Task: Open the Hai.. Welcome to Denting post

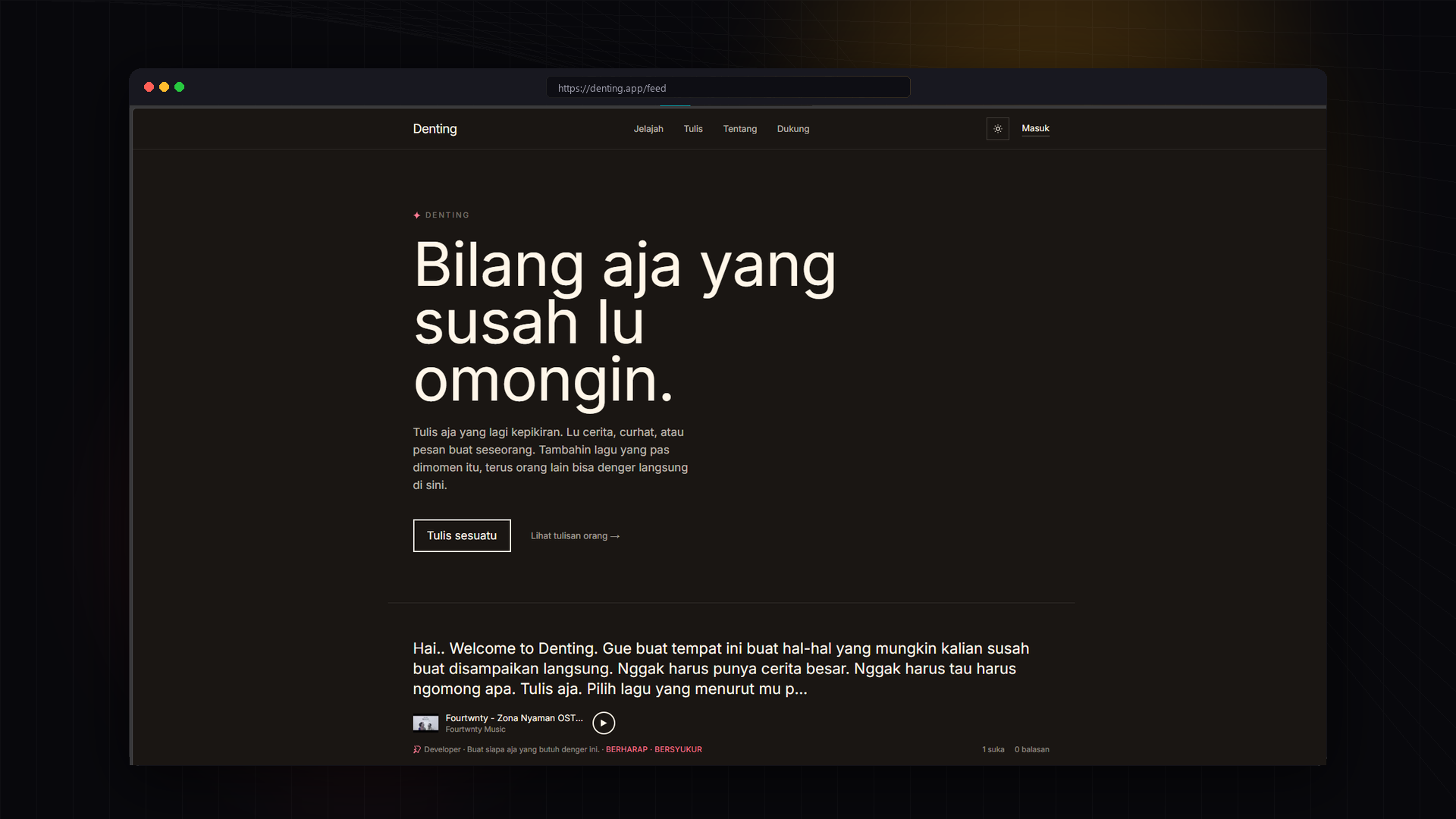Action: pyautogui.click(x=720, y=669)
